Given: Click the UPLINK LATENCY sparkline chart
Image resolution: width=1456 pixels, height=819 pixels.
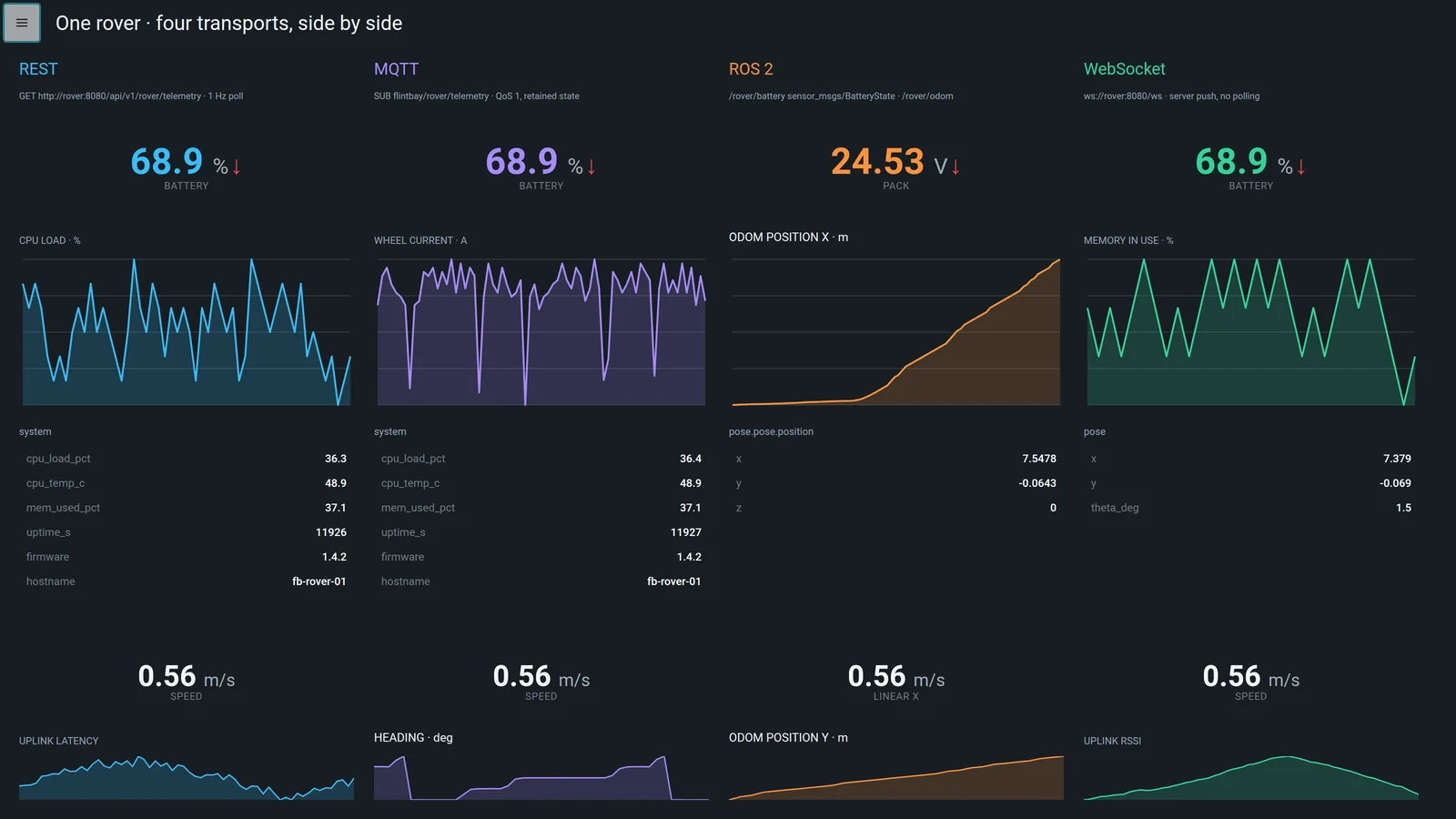Looking at the screenshot, I should [187, 777].
